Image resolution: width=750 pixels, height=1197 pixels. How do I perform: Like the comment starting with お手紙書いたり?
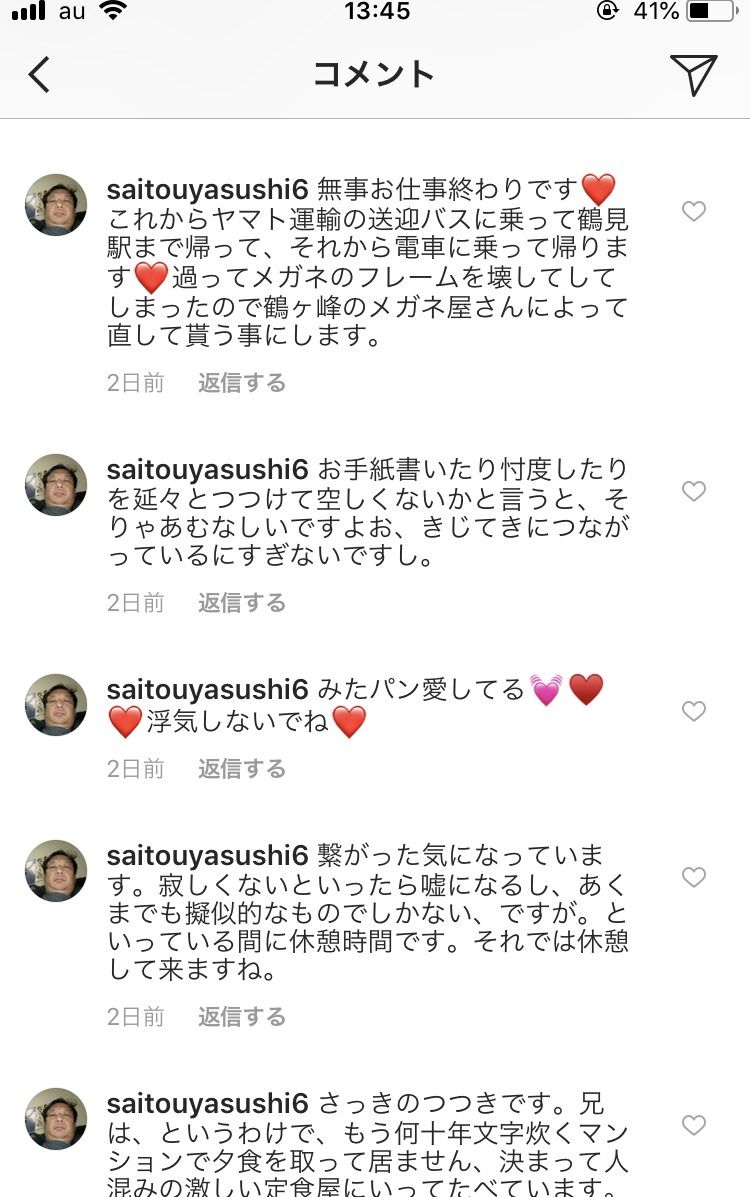[x=693, y=491]
